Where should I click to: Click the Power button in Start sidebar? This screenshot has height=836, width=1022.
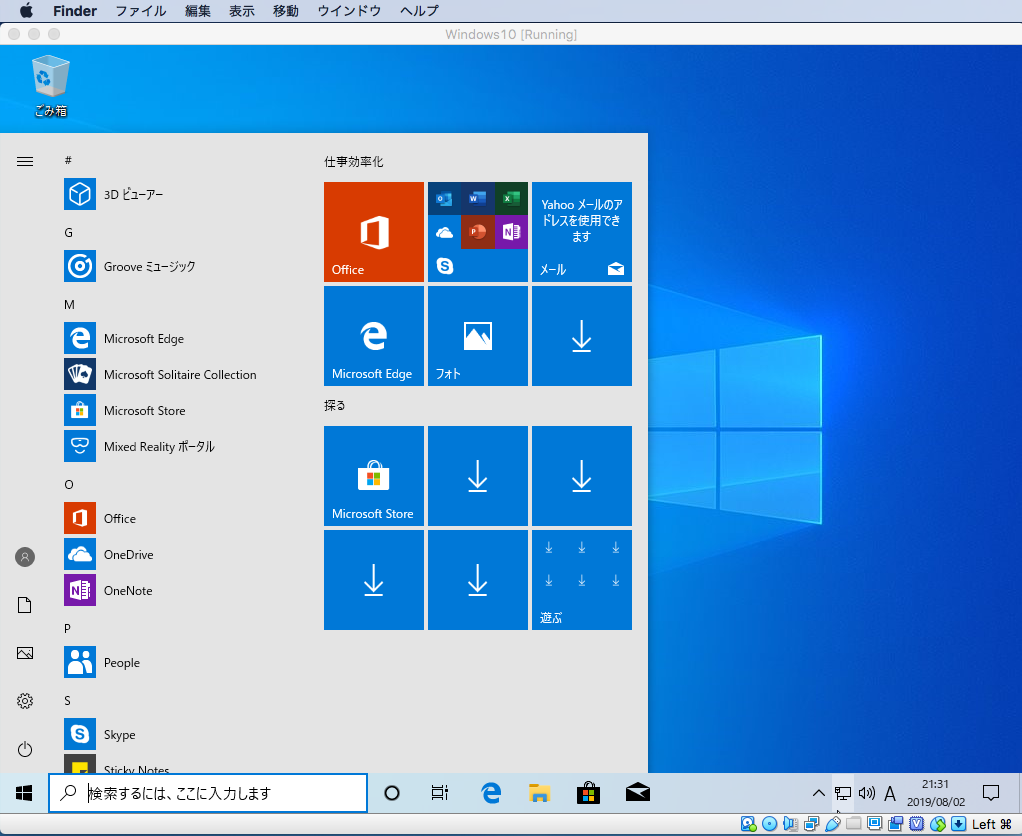25,749
